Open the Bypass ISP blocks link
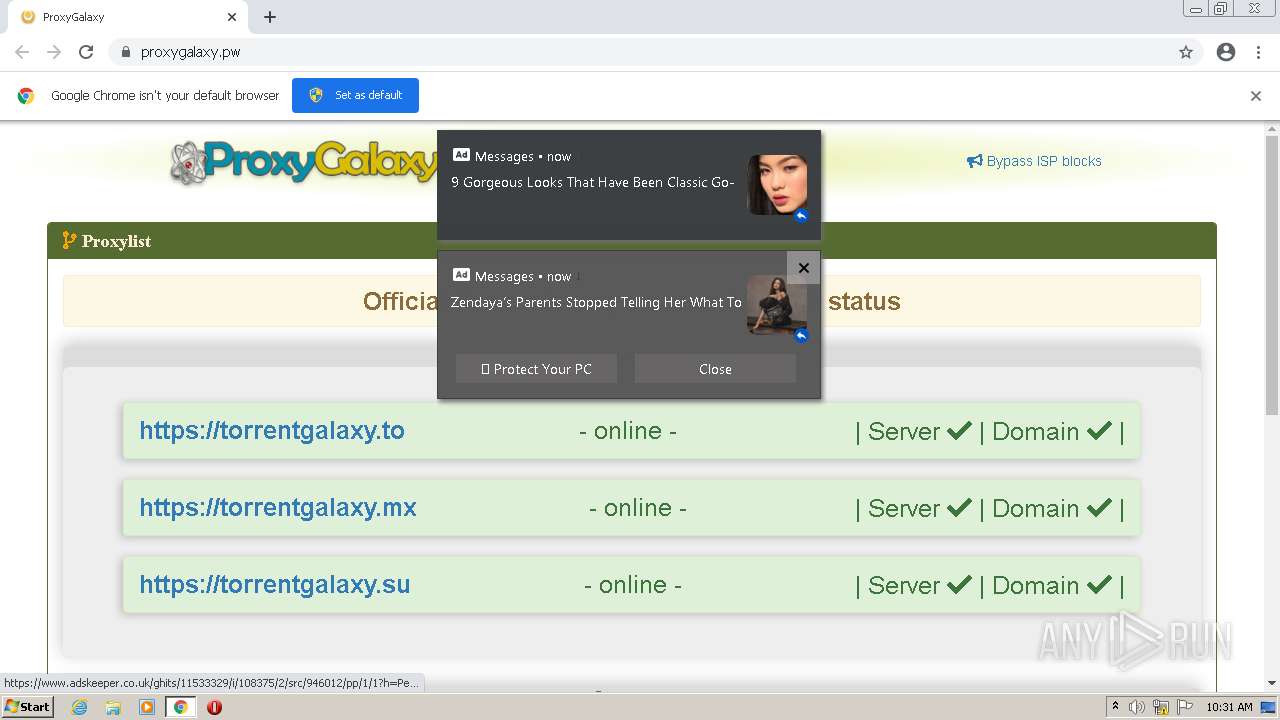The height and width of the screenshot is (720, 1280). coord(1034,161)
